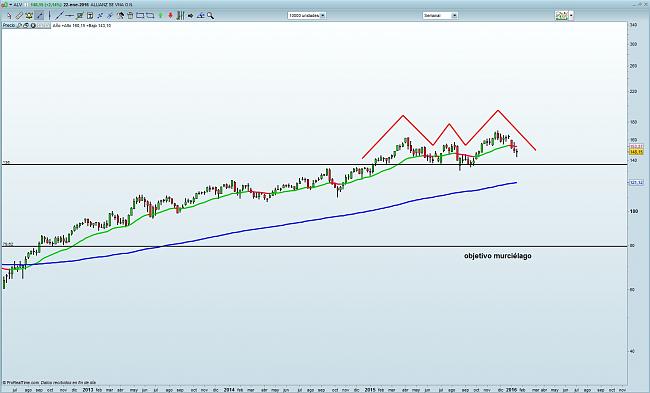650x393 pixels.
Task: Click the 2015 label on time axis
Action: [370, 390]
